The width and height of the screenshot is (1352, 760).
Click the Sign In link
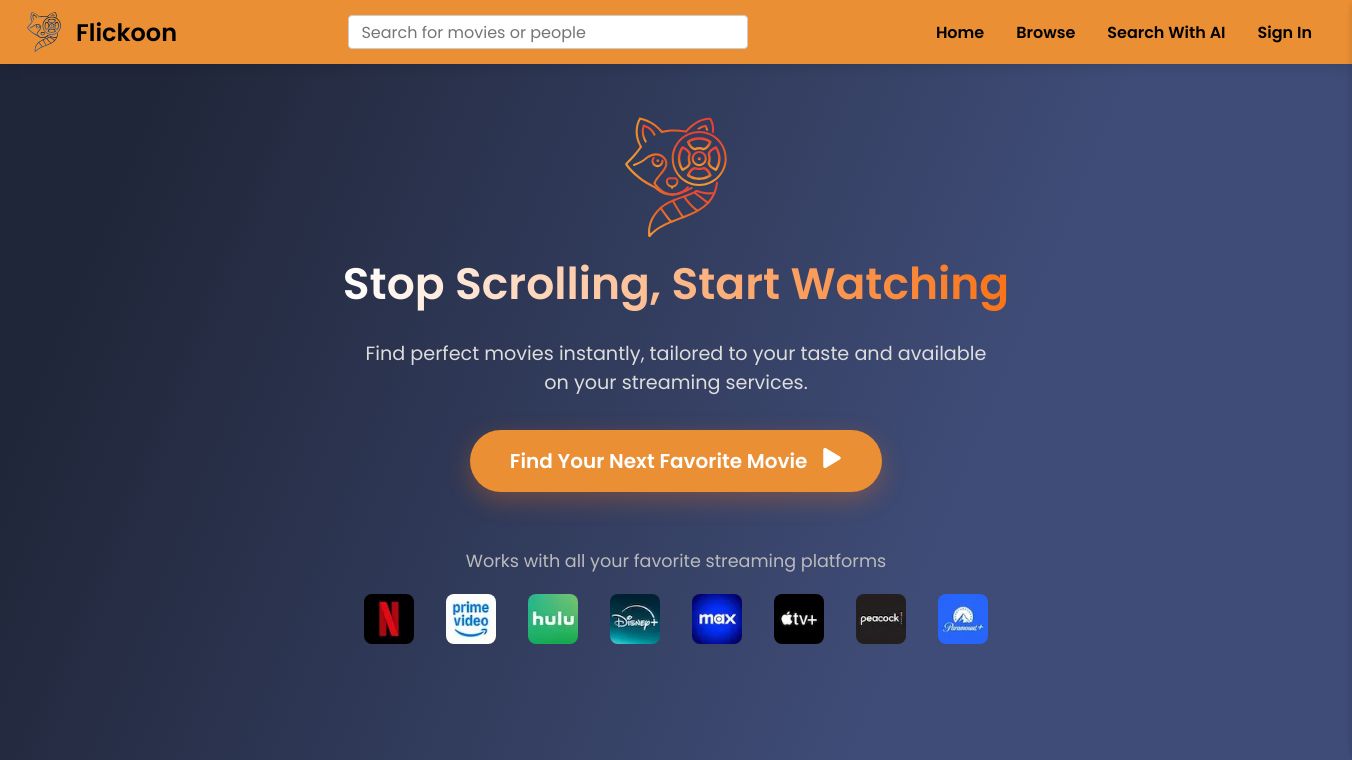[x=1284, y=32]
